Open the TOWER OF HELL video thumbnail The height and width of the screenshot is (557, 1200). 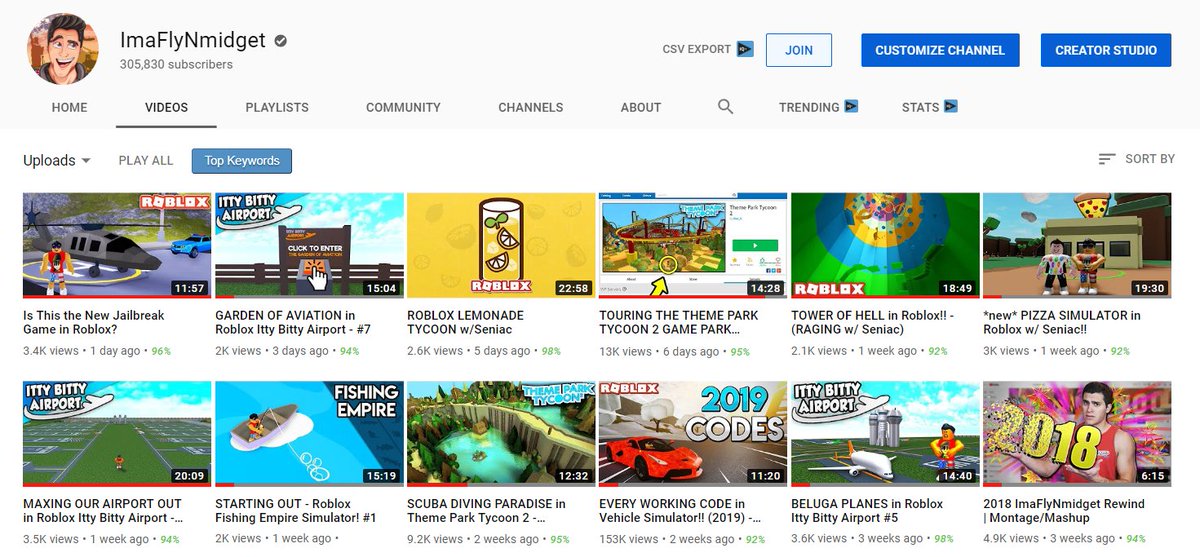coord(885,246)
